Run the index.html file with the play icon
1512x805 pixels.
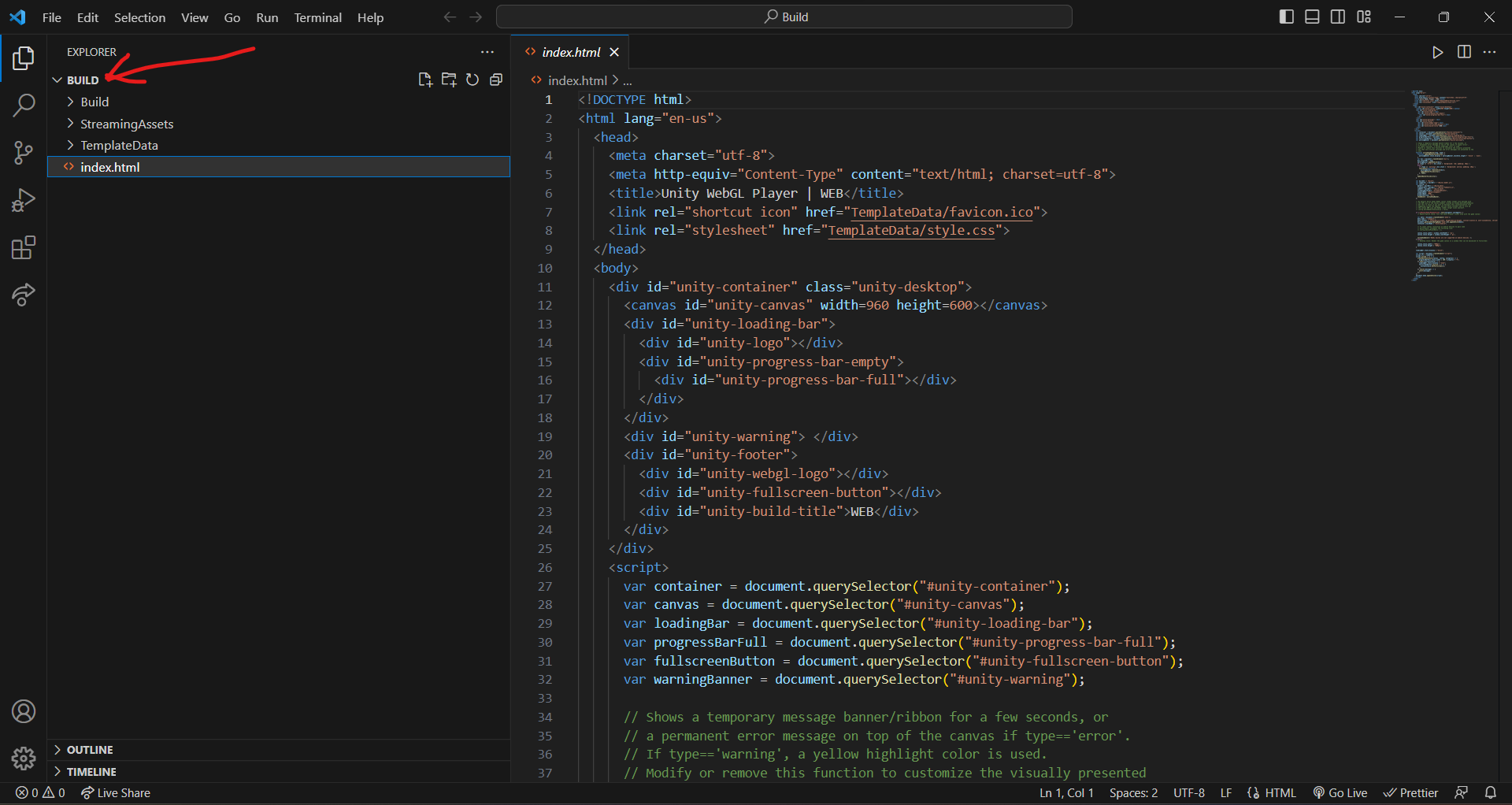tap(1437, 52)
